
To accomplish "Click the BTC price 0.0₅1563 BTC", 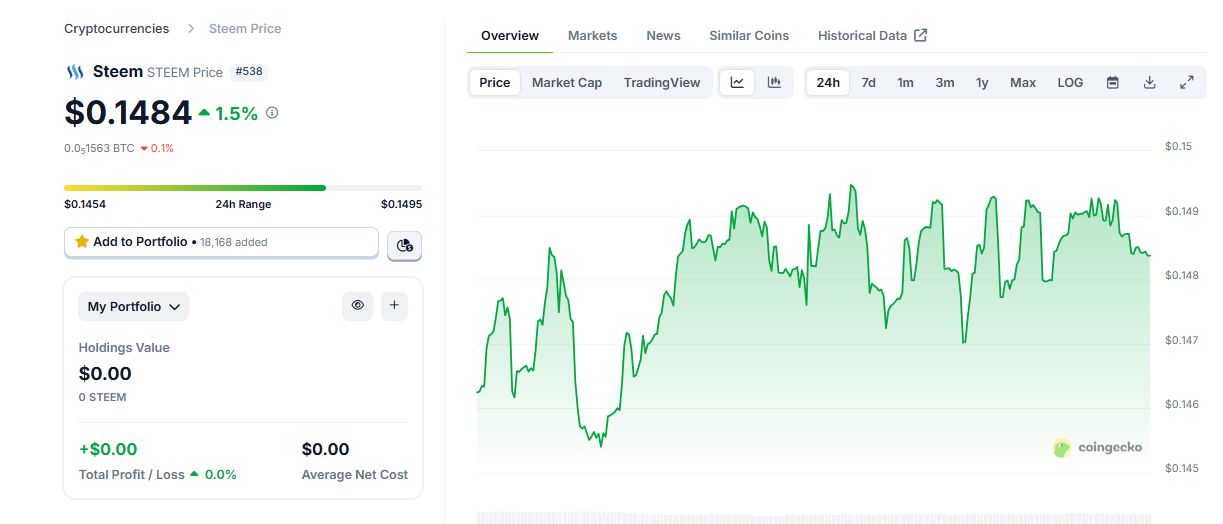I will (x=99, y=148).
